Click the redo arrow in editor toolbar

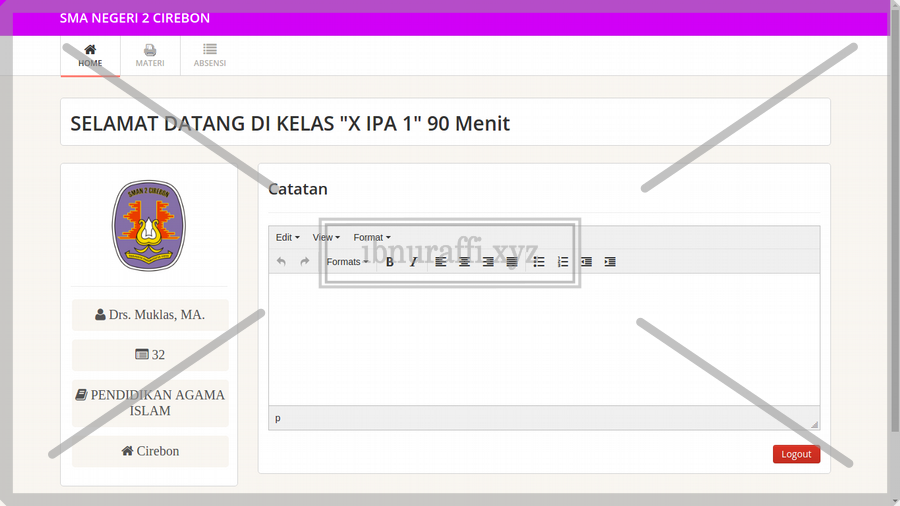[305, 262]
